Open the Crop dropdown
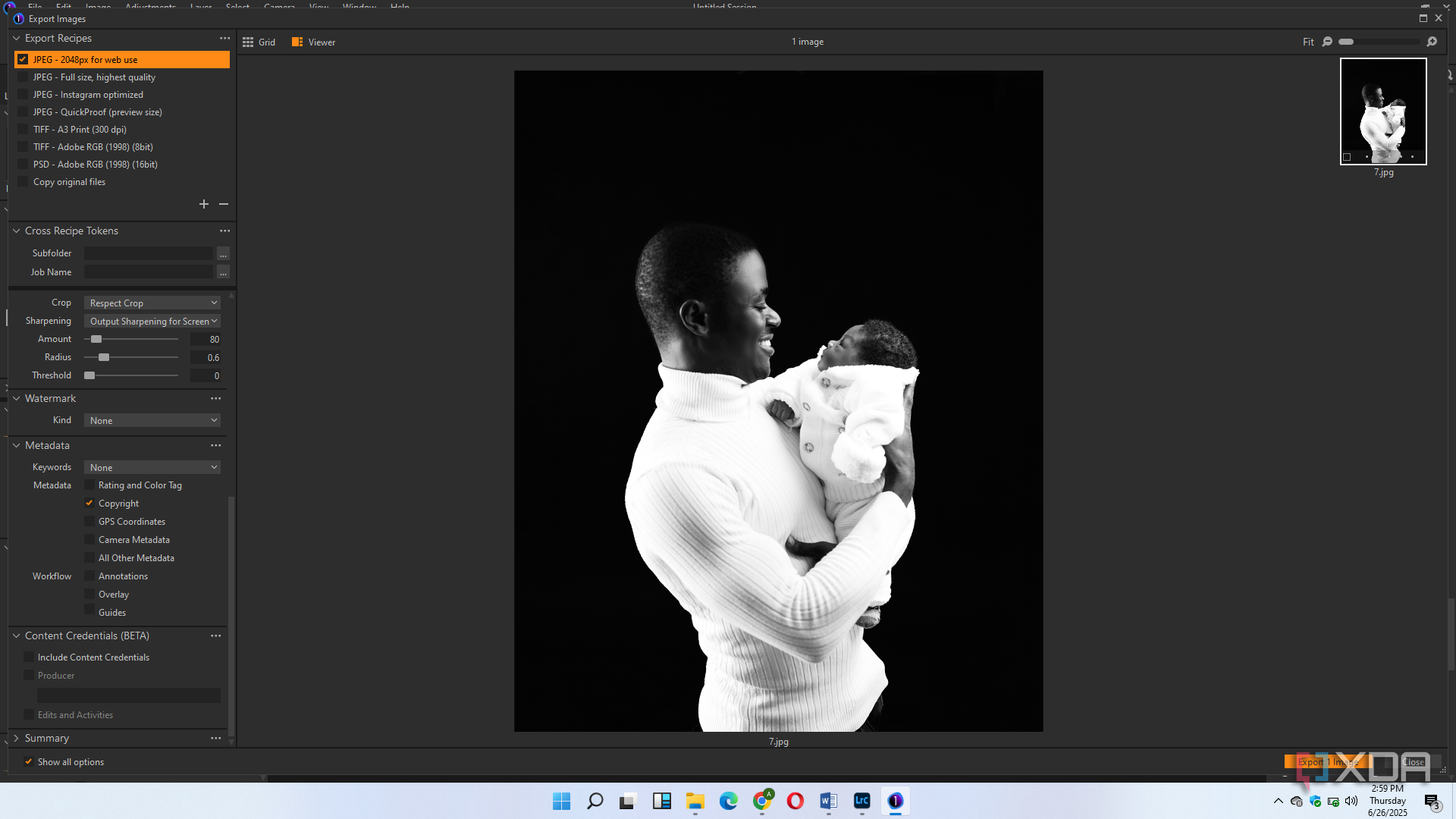 coord(152,303)
